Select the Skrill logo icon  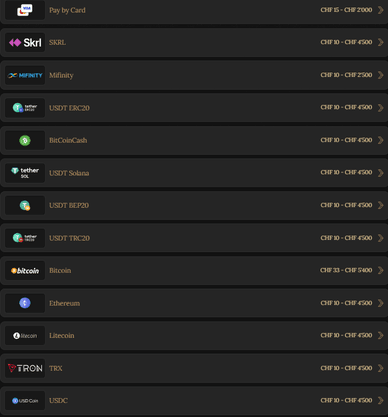pos(25,42)
